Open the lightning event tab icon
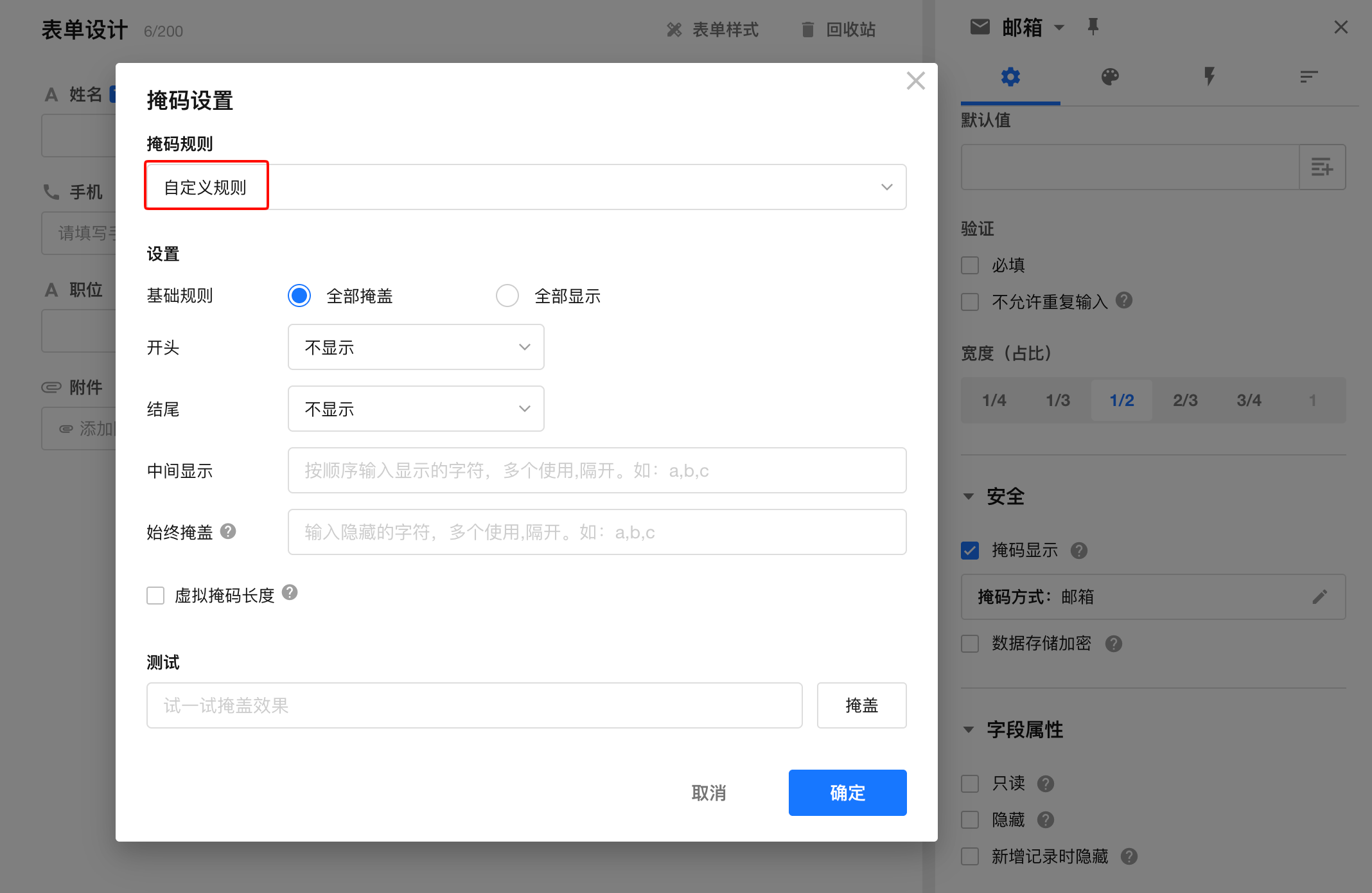Viewport: 1372px width, 893px height. (x=1209, y=77)
